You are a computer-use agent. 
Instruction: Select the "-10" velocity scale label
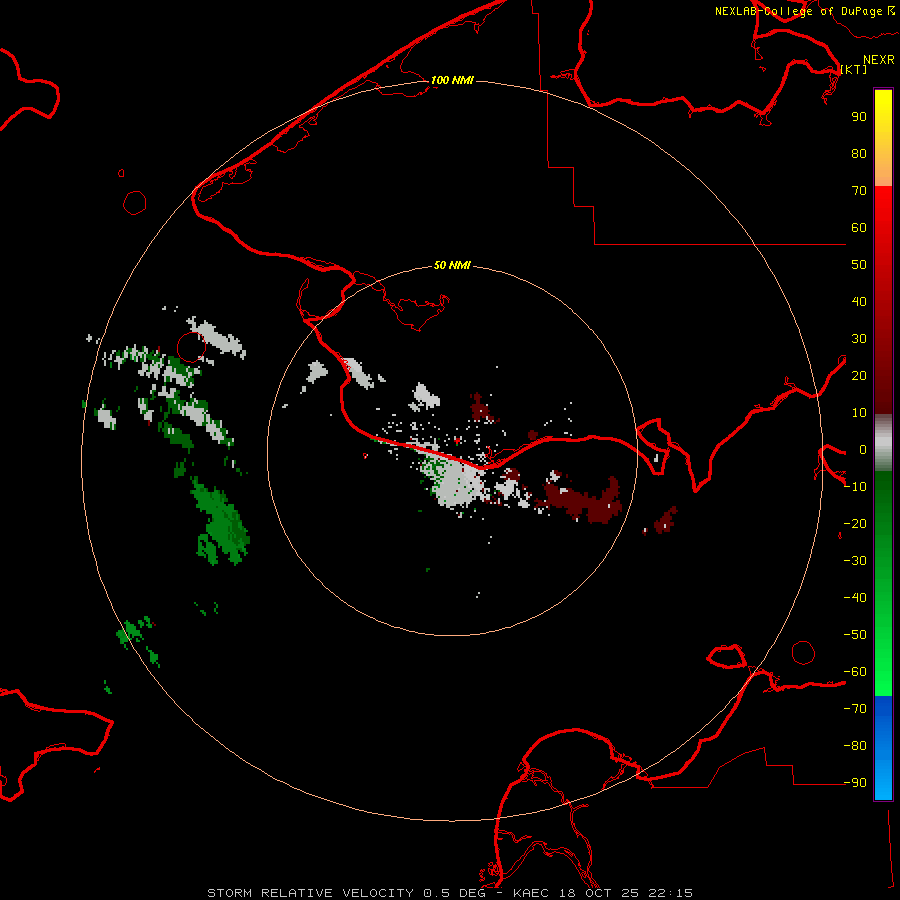tap(855, 487)
